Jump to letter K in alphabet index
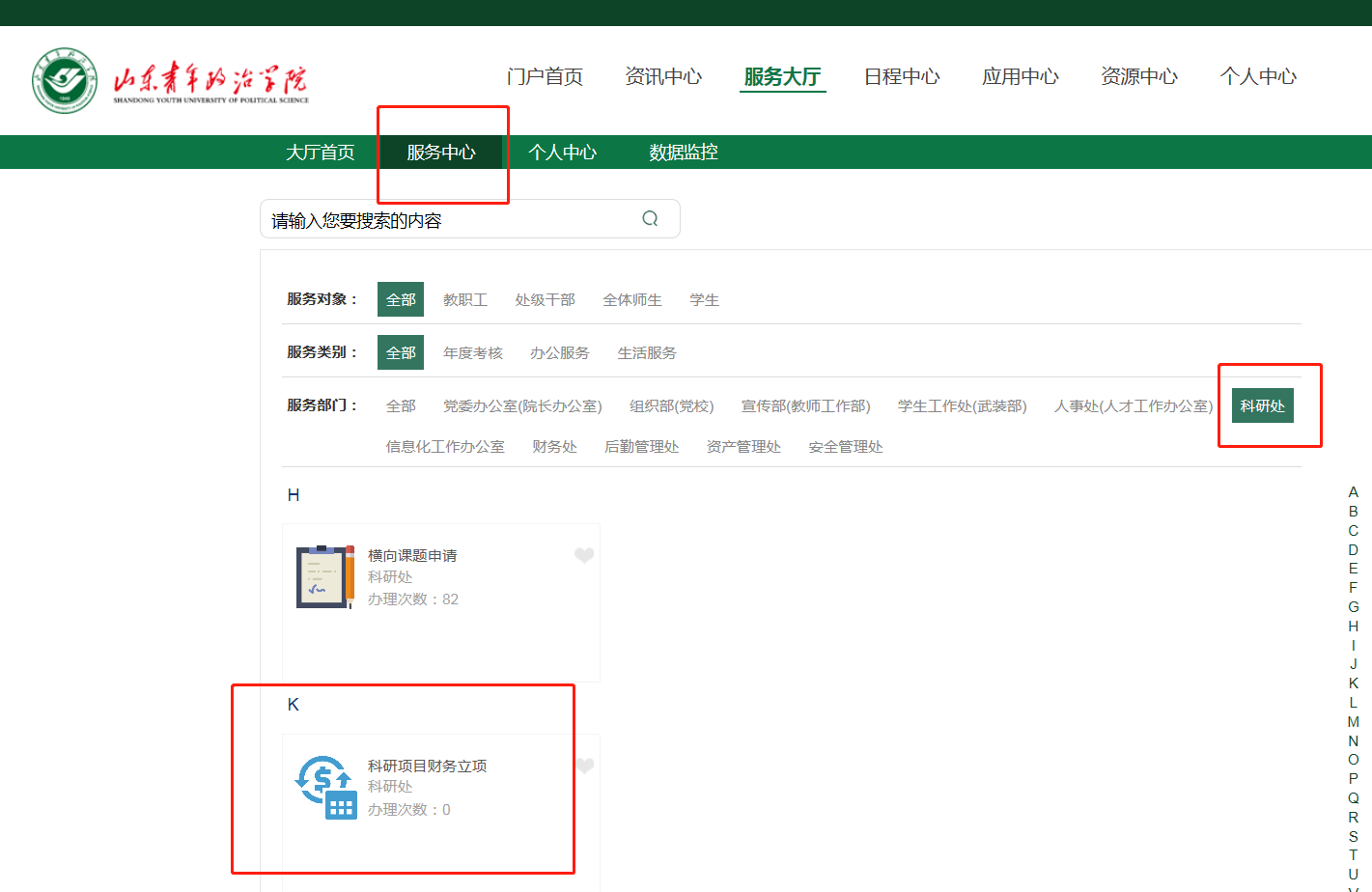Viewport: 1372px width, 892px height. (x=1353, y=683)
